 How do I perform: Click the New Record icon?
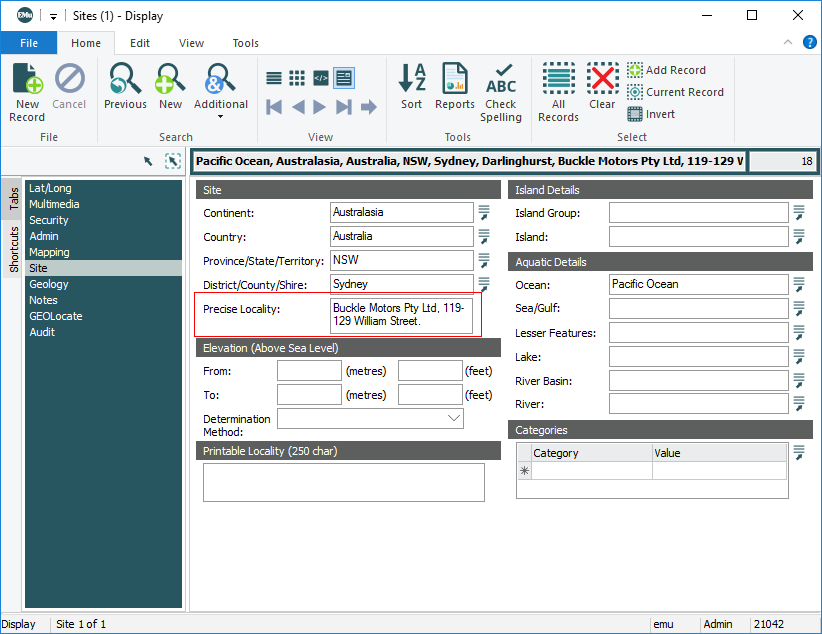(27, 90)
